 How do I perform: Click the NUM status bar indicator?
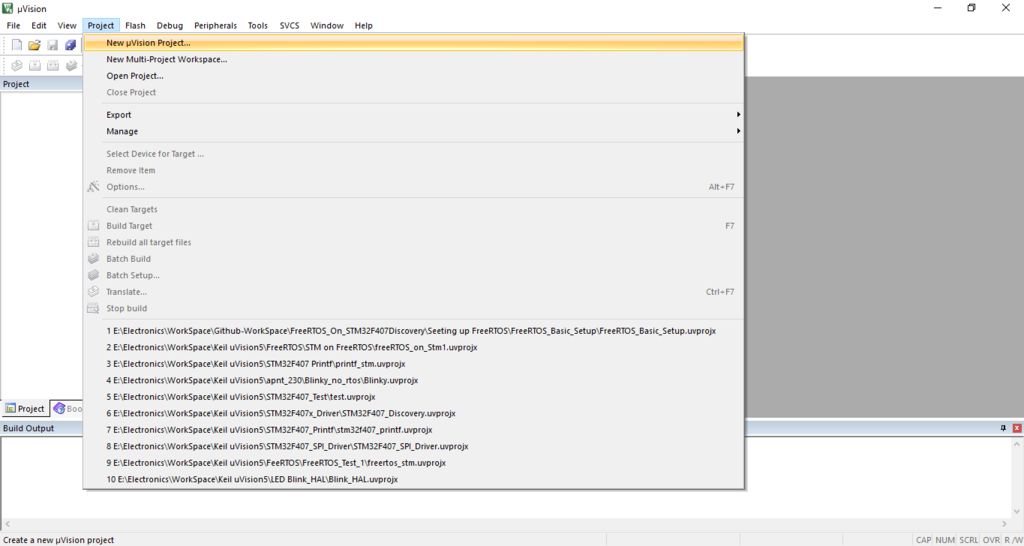coord(945,540)
